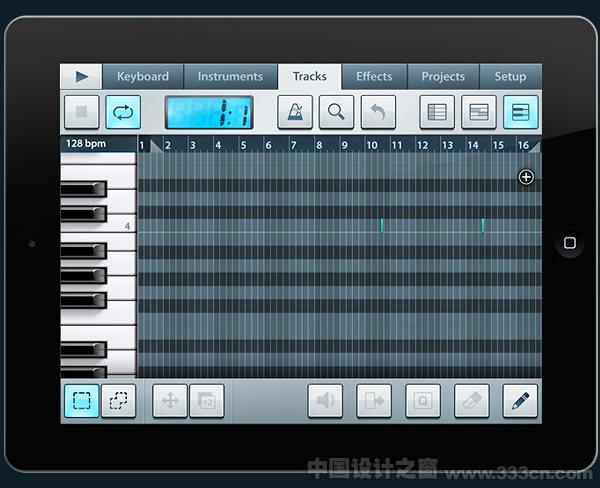Click the quantize Q tool

tap(423, 401)
